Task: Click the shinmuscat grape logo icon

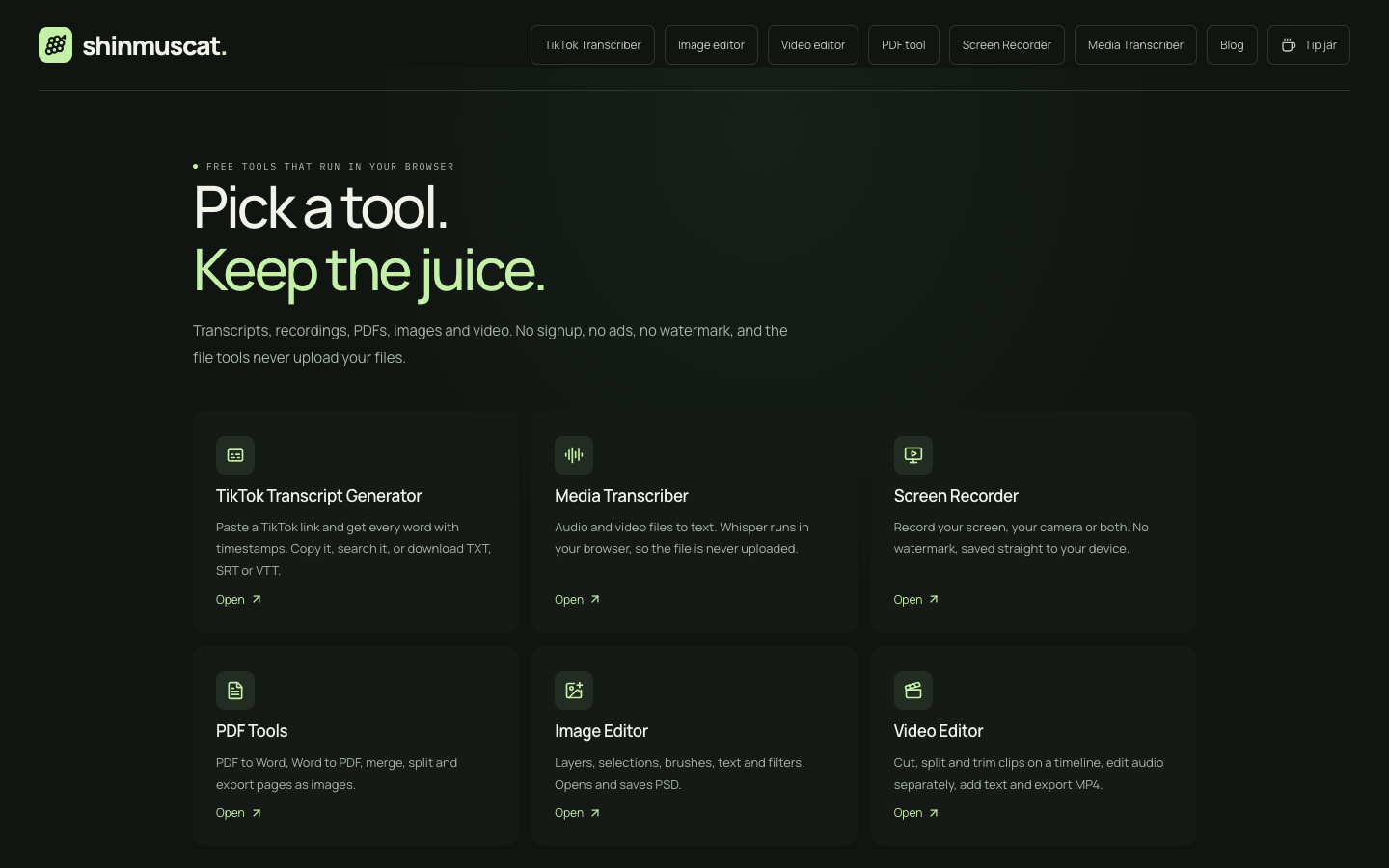Action: coord(55,44)
